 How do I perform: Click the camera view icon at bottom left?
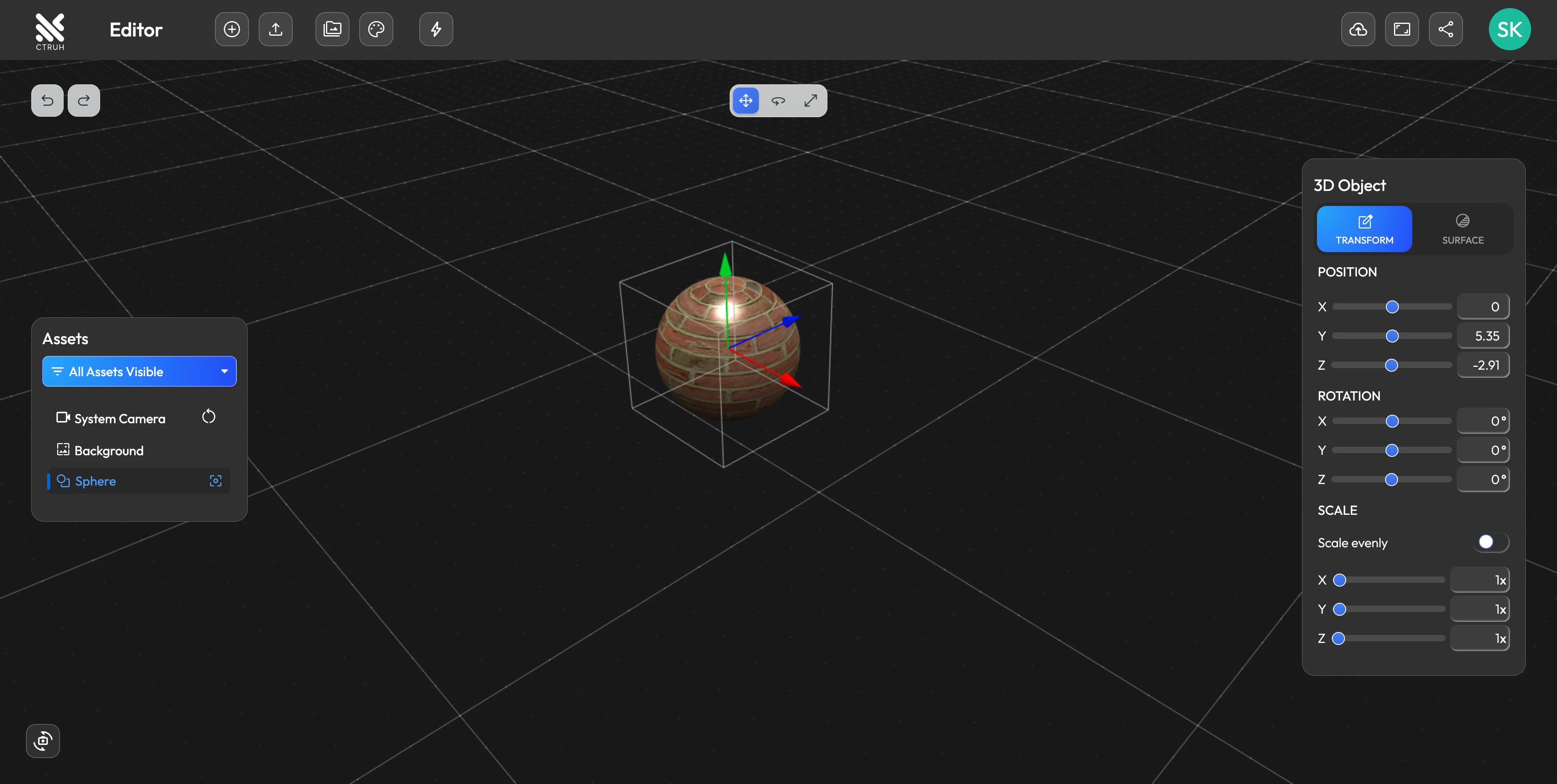43,741
